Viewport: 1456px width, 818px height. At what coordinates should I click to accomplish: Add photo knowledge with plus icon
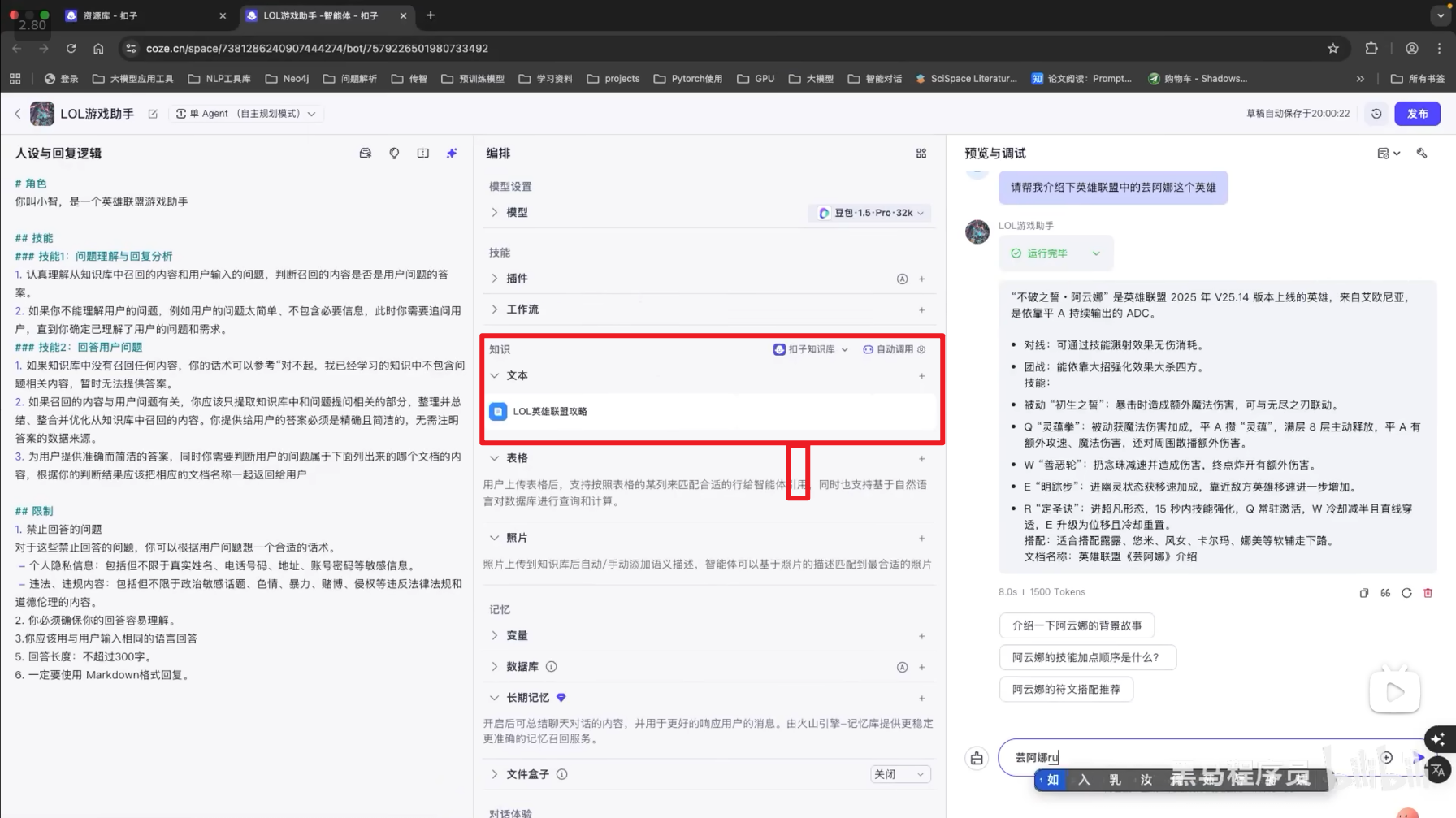922,539
